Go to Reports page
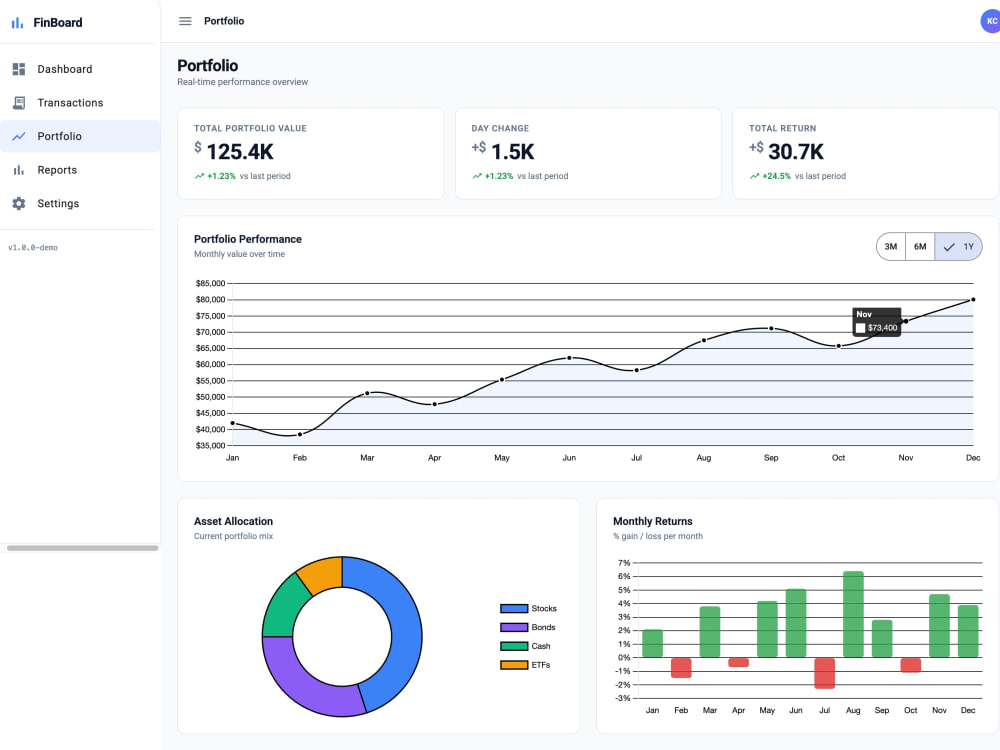1000x750 pixels. pyautogui.click(x=80, y=170)
